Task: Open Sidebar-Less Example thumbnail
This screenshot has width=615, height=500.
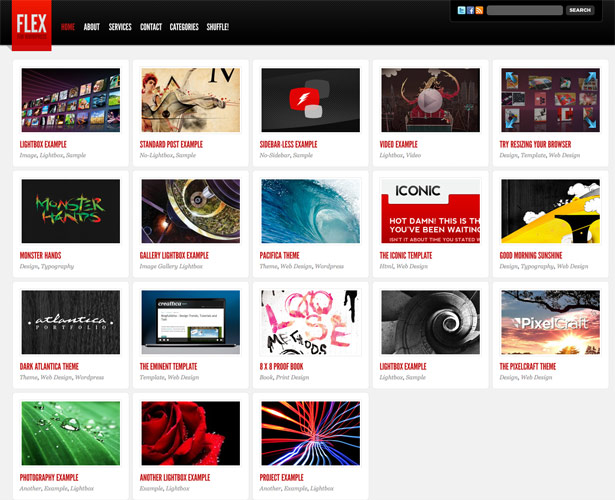Action: pyautogui.click(x=311, y=100)
